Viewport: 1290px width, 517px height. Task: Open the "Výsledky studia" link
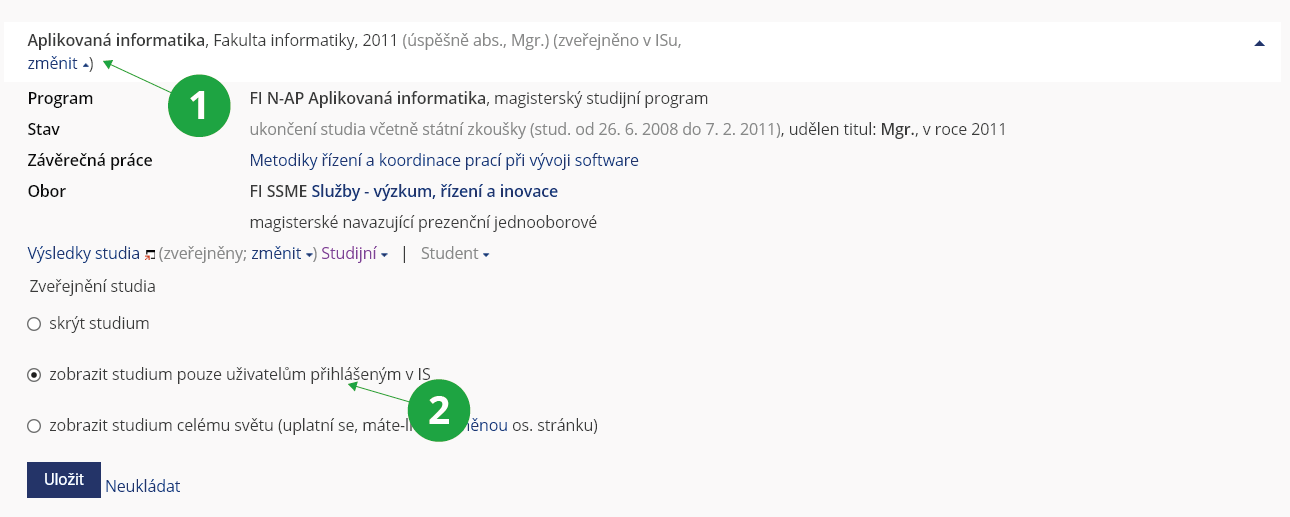(x=83, y=254)
